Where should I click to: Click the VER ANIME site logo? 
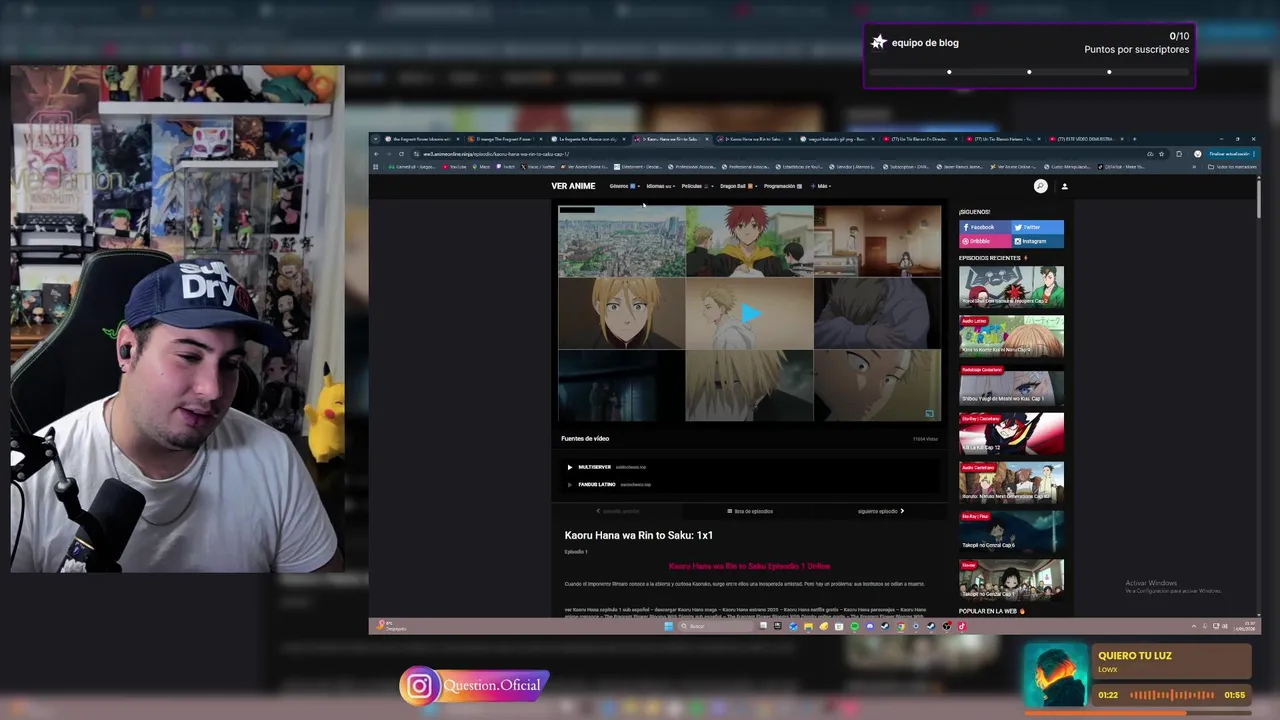(573, 186)
